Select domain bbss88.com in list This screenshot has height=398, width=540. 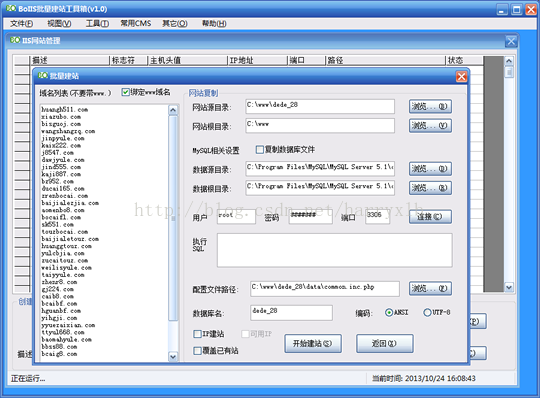tap(59, 347)
